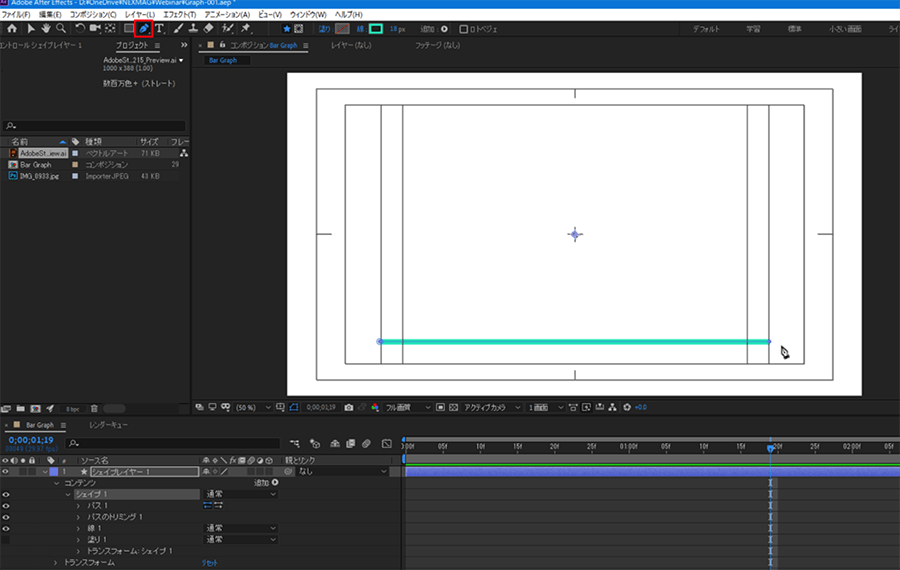
Task: Toggle visibility of 線 1 stroke
Action: 6,528
